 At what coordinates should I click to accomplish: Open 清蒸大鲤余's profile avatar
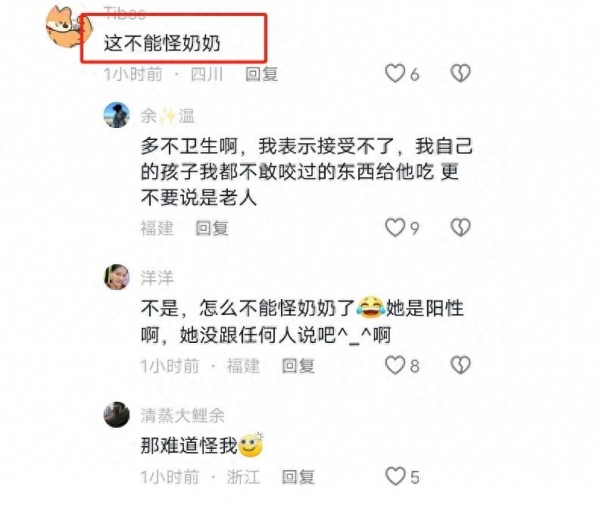[117, 414]
